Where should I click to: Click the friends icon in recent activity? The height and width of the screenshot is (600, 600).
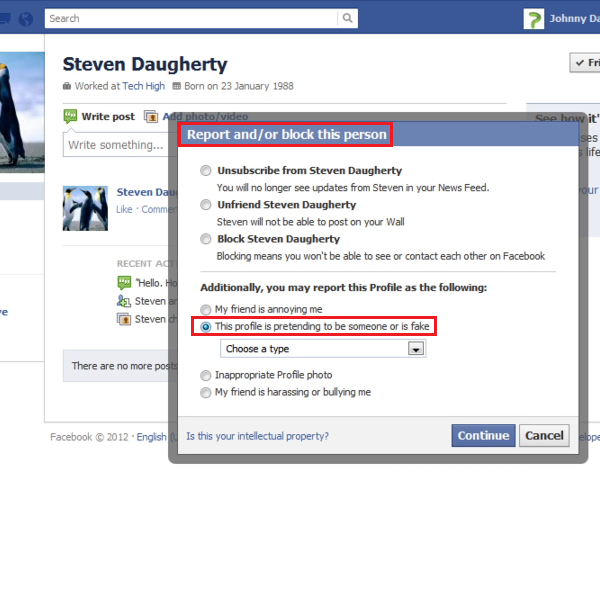tap(124, 301)
